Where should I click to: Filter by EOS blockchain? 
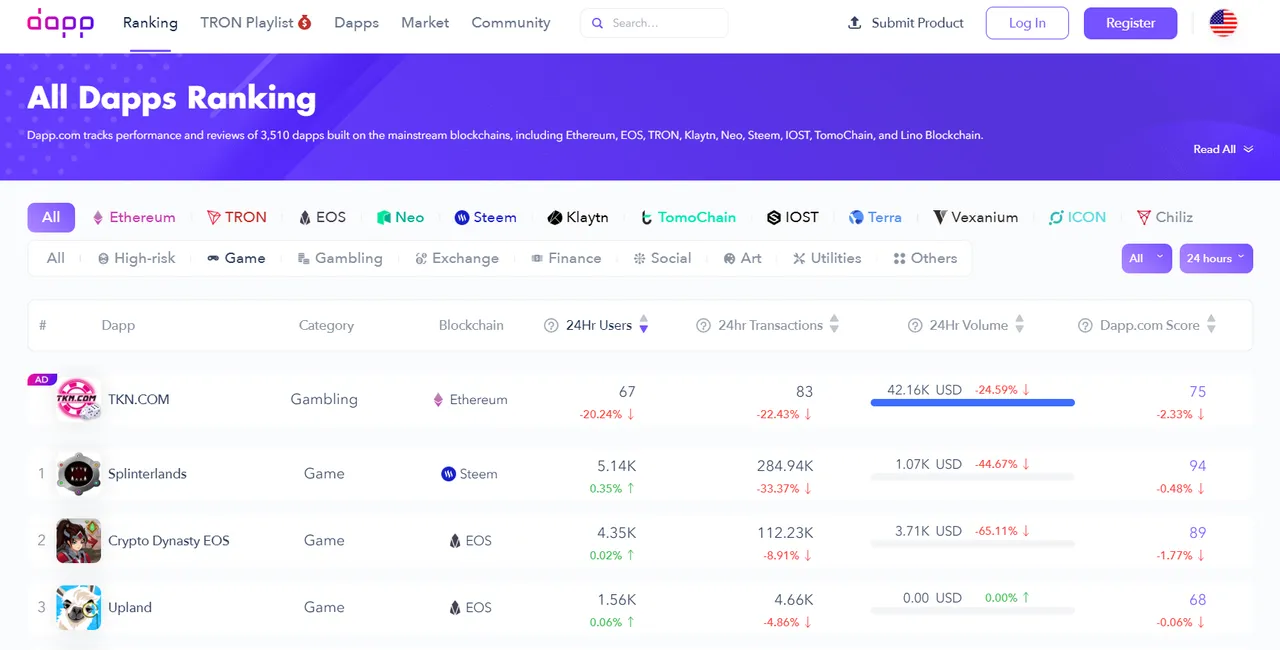coord(322,217)
